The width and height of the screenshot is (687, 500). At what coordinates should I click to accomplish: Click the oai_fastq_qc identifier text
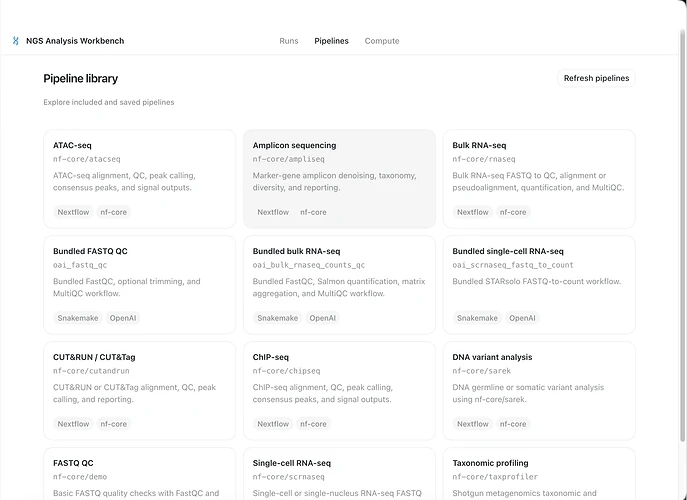(x=80, y=265)
